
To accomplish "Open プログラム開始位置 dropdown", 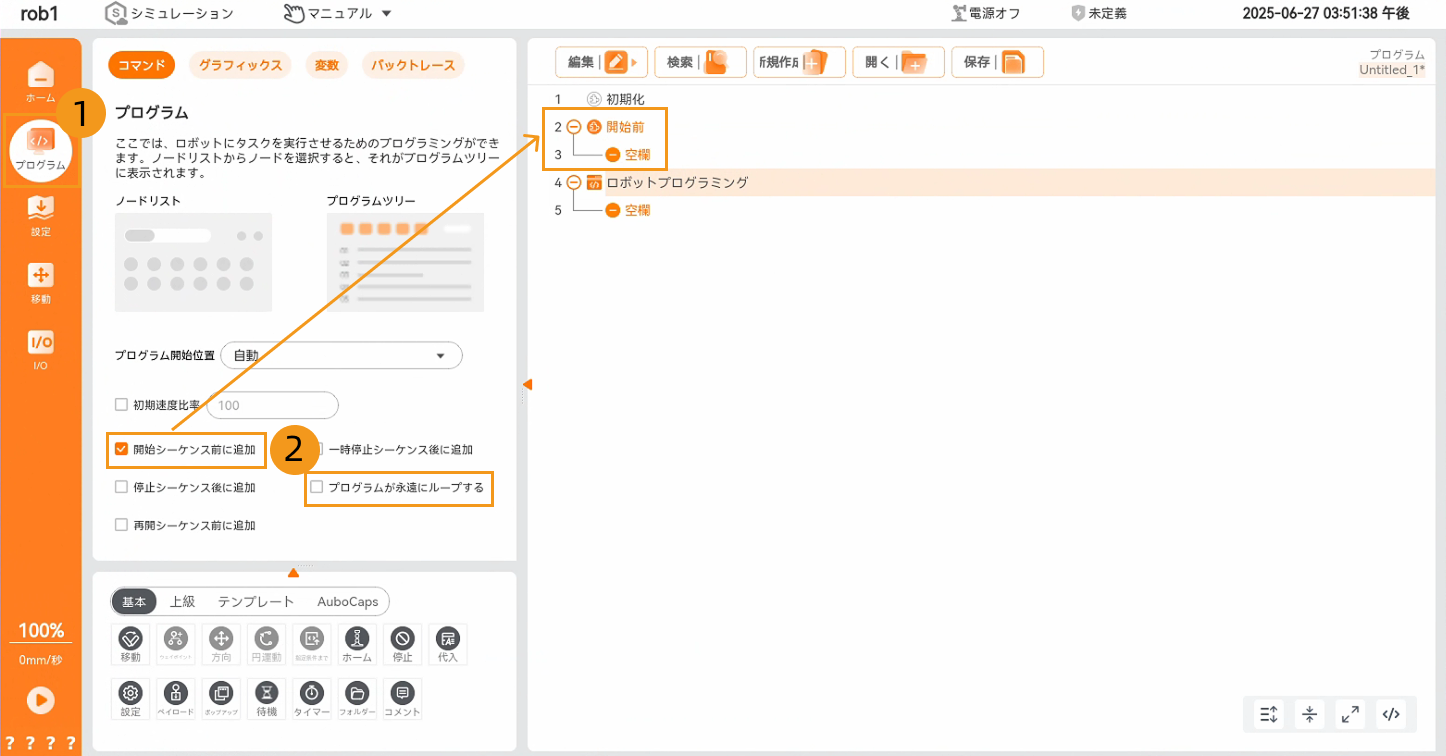I will tap(340, 356).
